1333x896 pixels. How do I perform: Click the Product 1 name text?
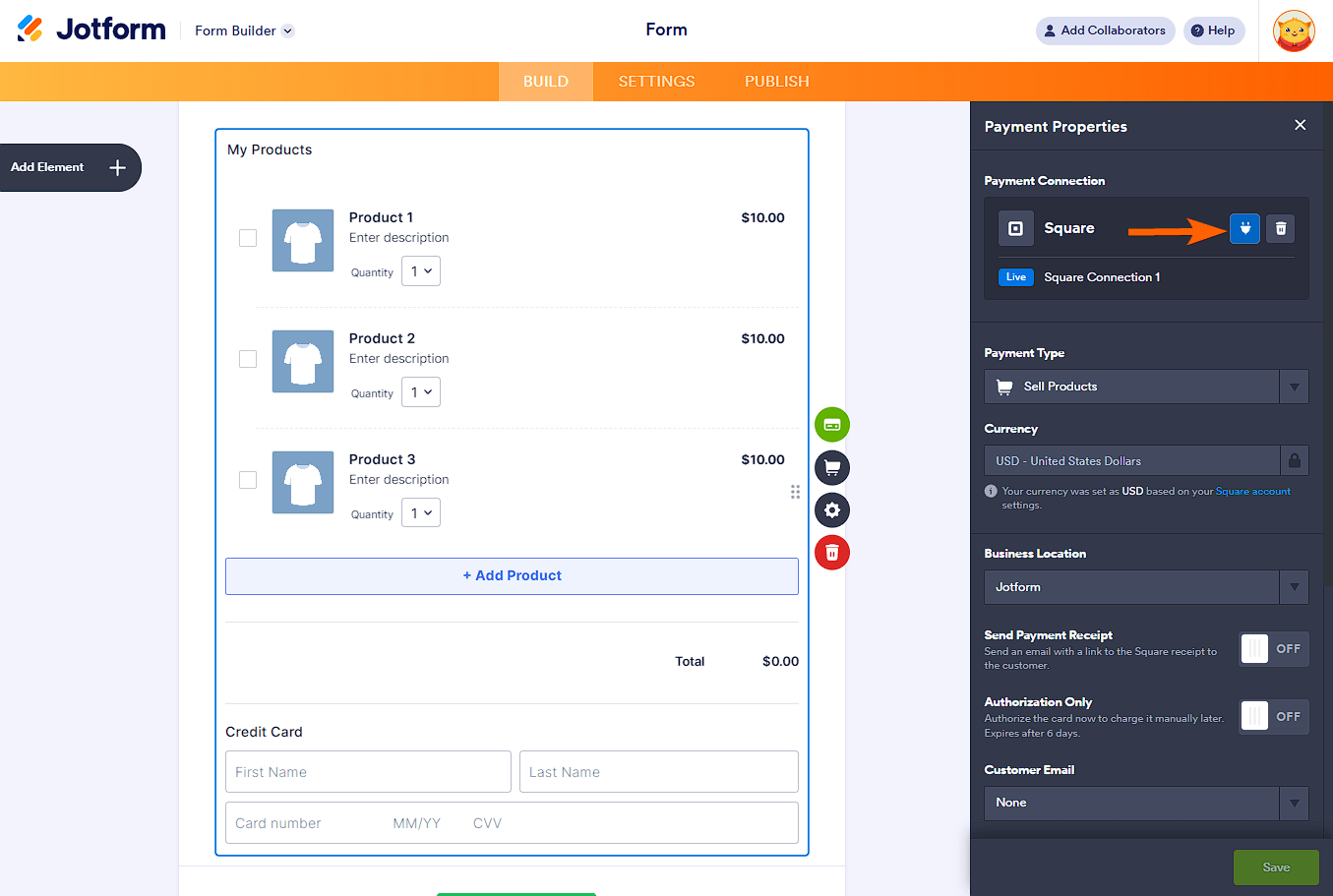click(x=381, y=217)
